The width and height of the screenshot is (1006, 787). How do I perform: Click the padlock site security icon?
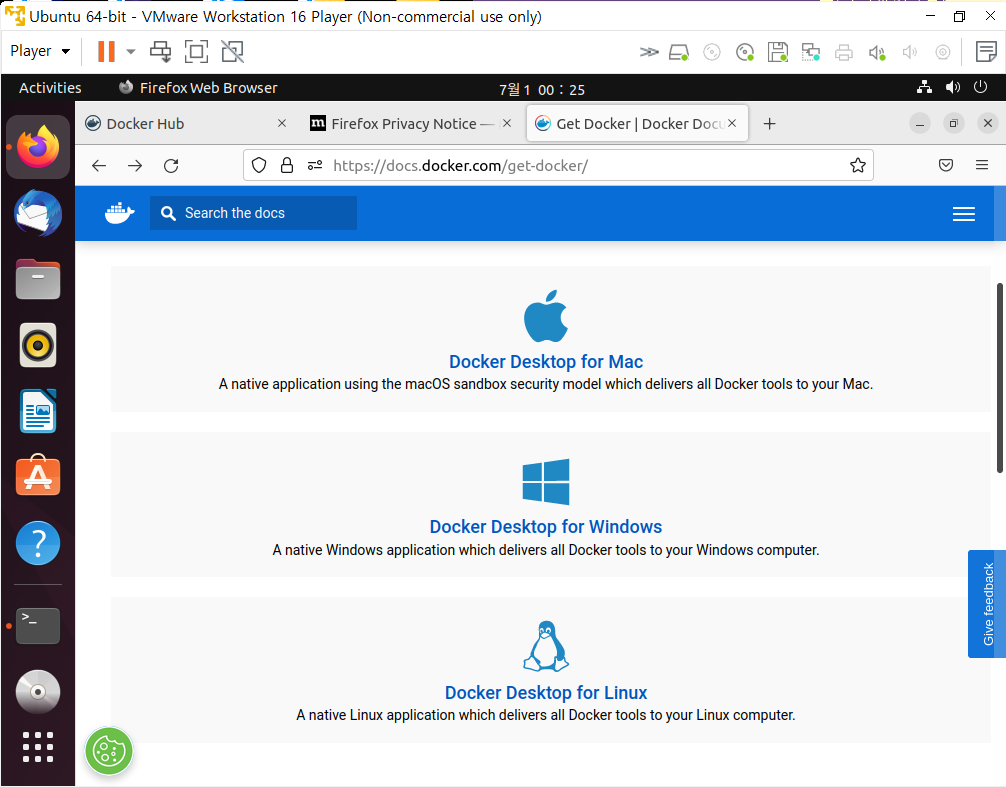[x=287, y=165]
